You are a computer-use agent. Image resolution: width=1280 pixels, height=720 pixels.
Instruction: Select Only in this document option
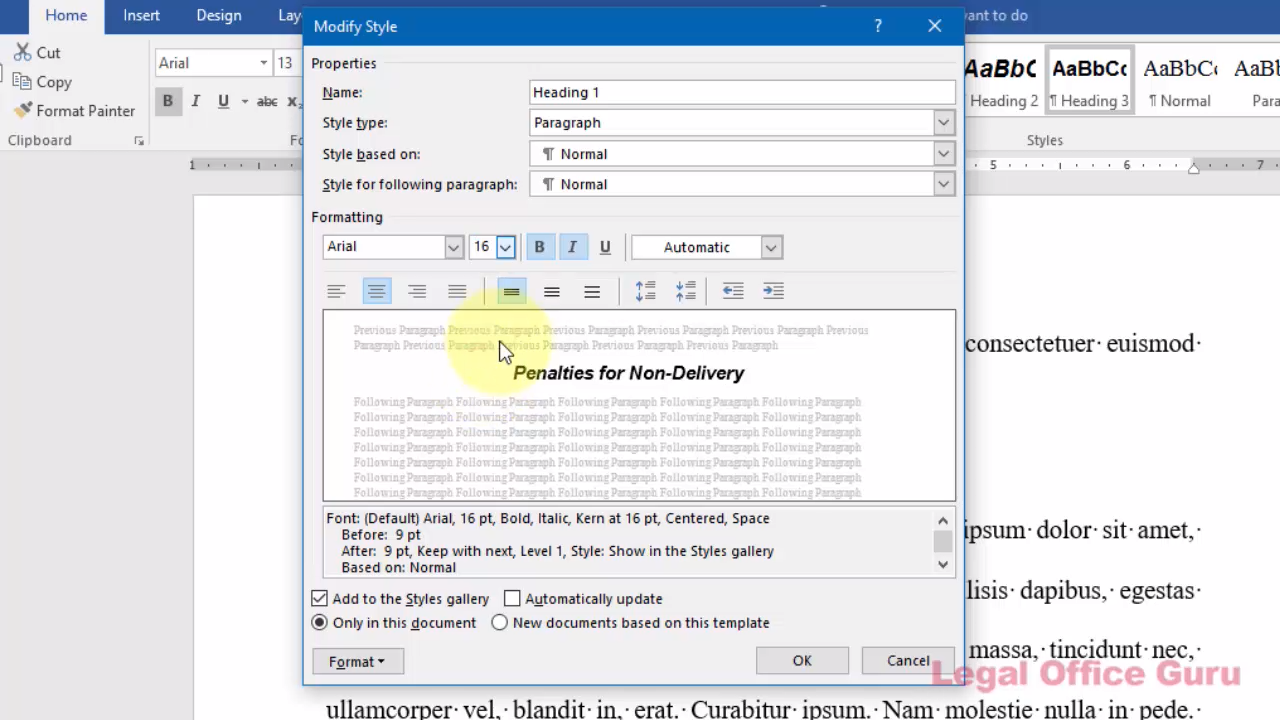[319, 622]
